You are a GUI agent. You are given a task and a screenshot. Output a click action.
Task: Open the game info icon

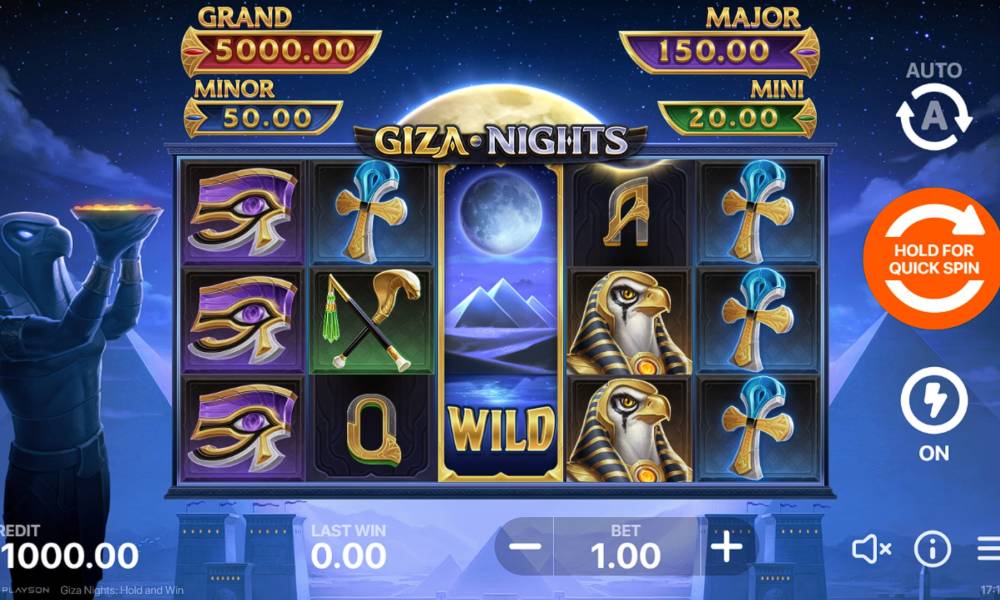(x=932, y=548)
